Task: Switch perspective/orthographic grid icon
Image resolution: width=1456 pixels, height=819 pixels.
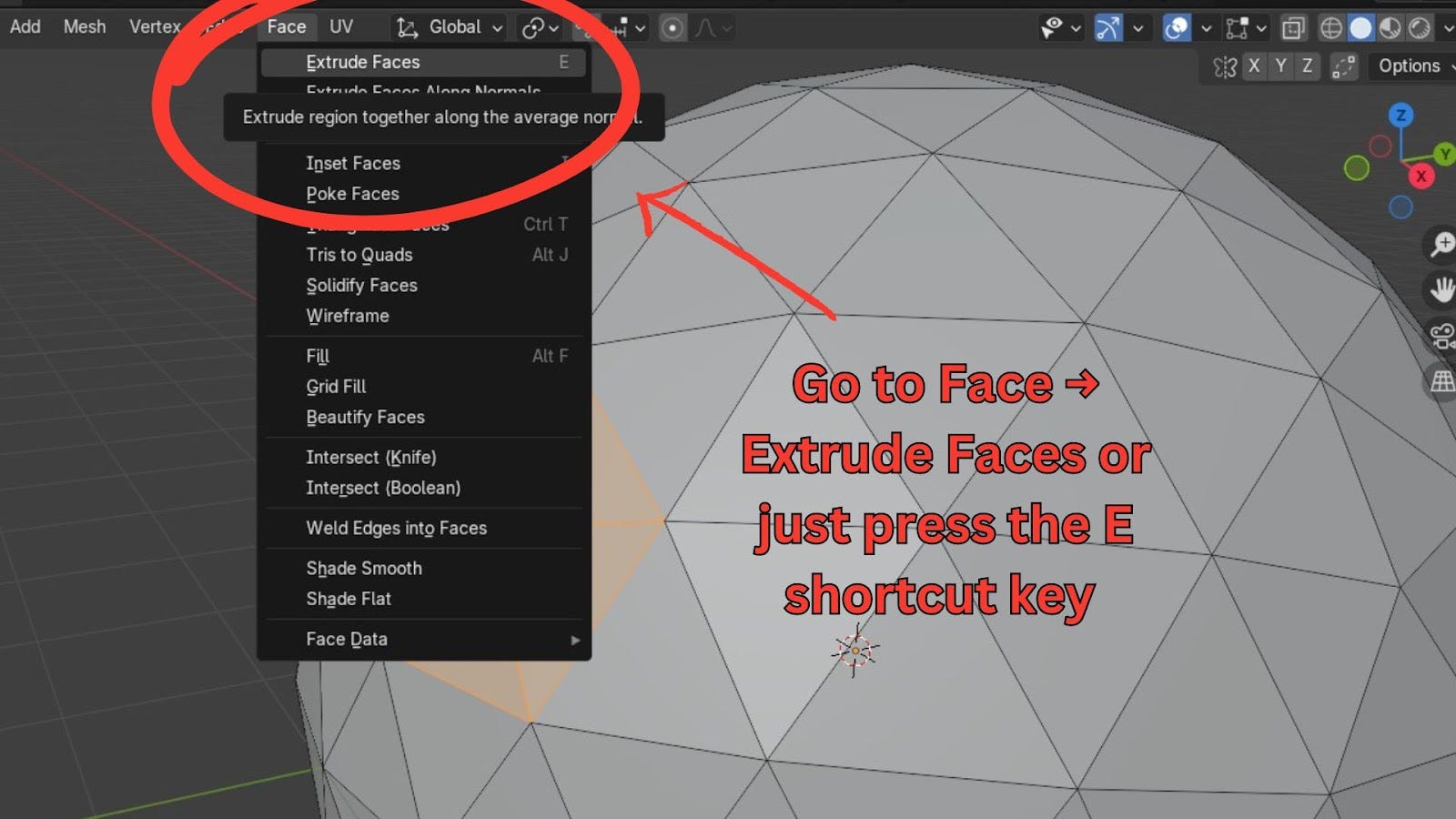Action: [1442, 382]
